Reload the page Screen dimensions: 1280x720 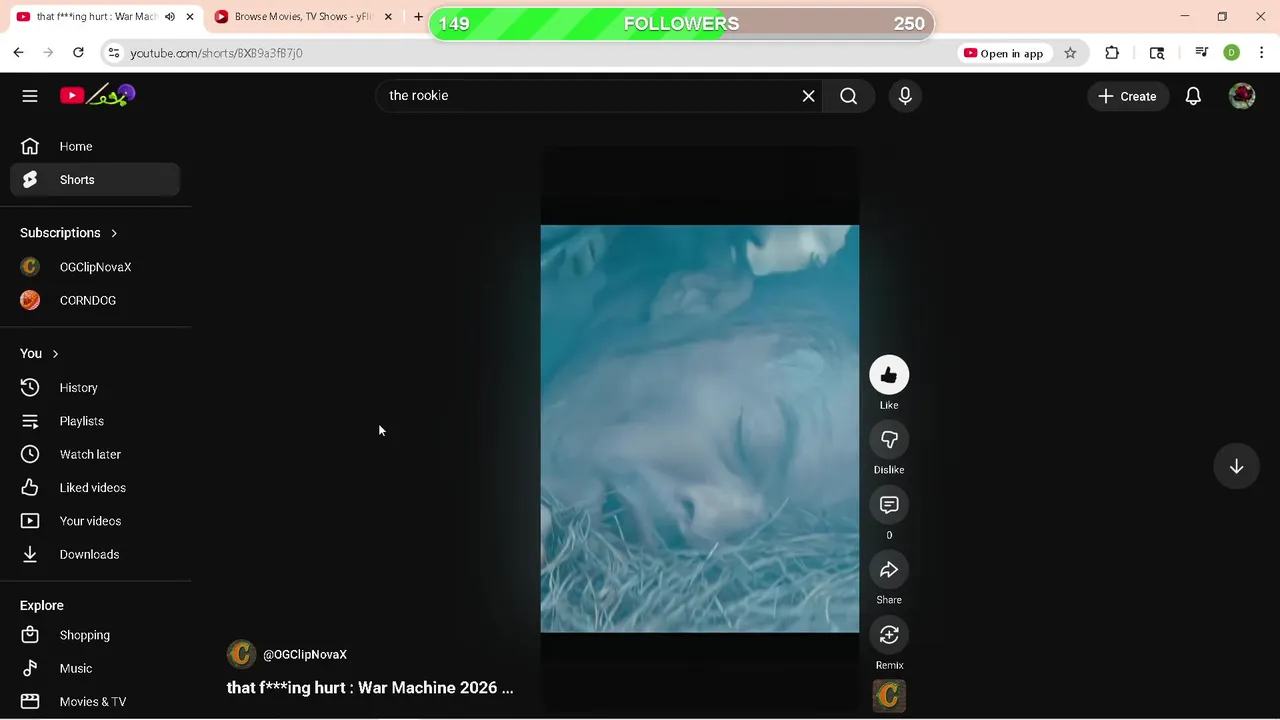[78, 53]
